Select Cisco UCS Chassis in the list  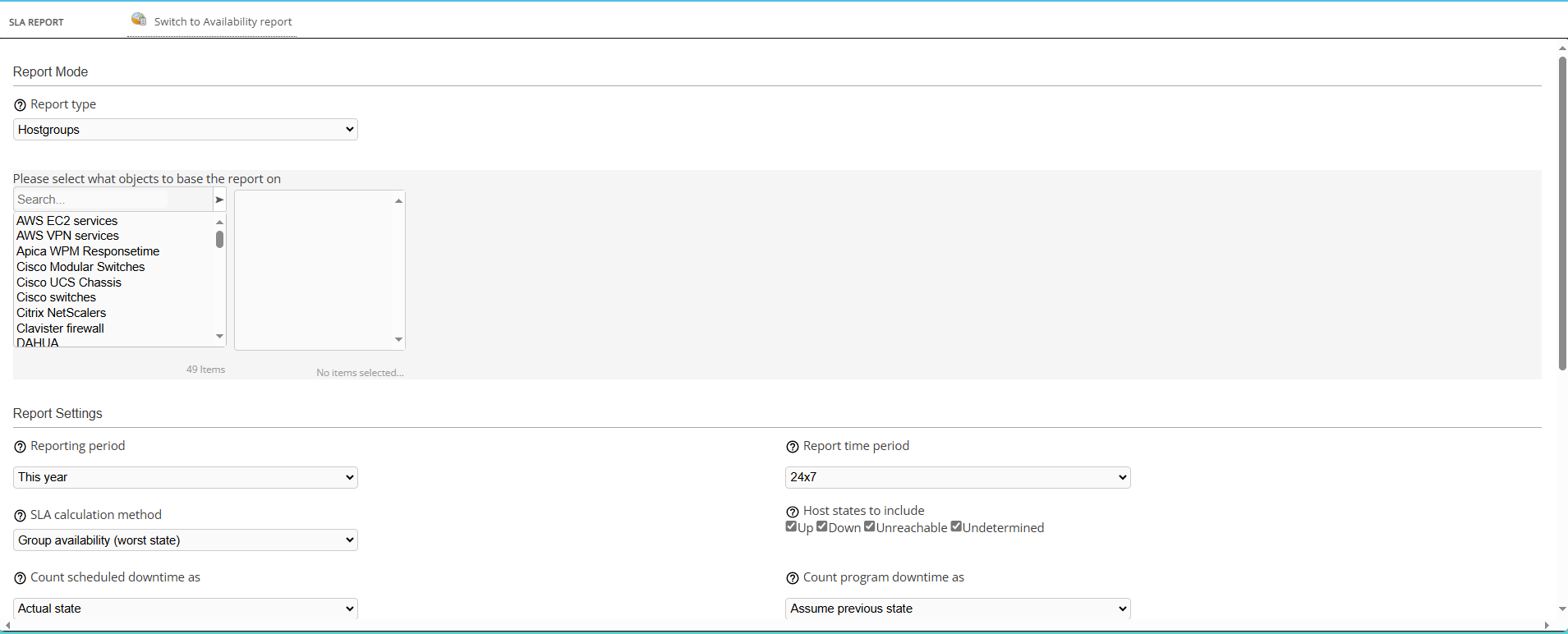click(x=69, y=283)
